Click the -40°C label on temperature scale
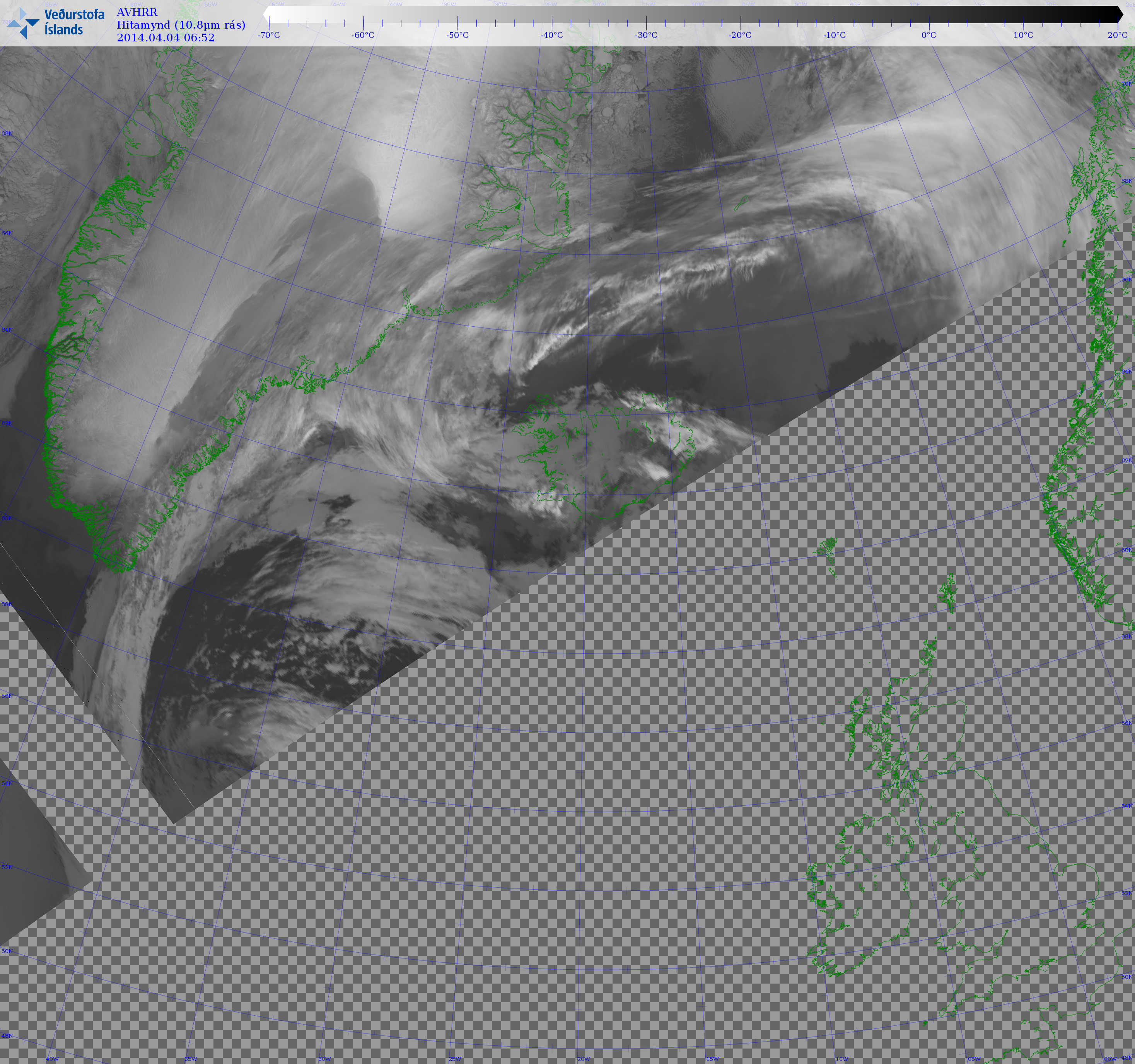The width and height of the screenshot is (1135, 1064). point(551,35)
